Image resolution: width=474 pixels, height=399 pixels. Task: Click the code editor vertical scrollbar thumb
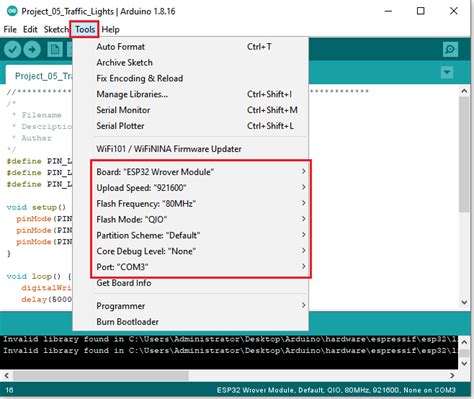[464, 154]
